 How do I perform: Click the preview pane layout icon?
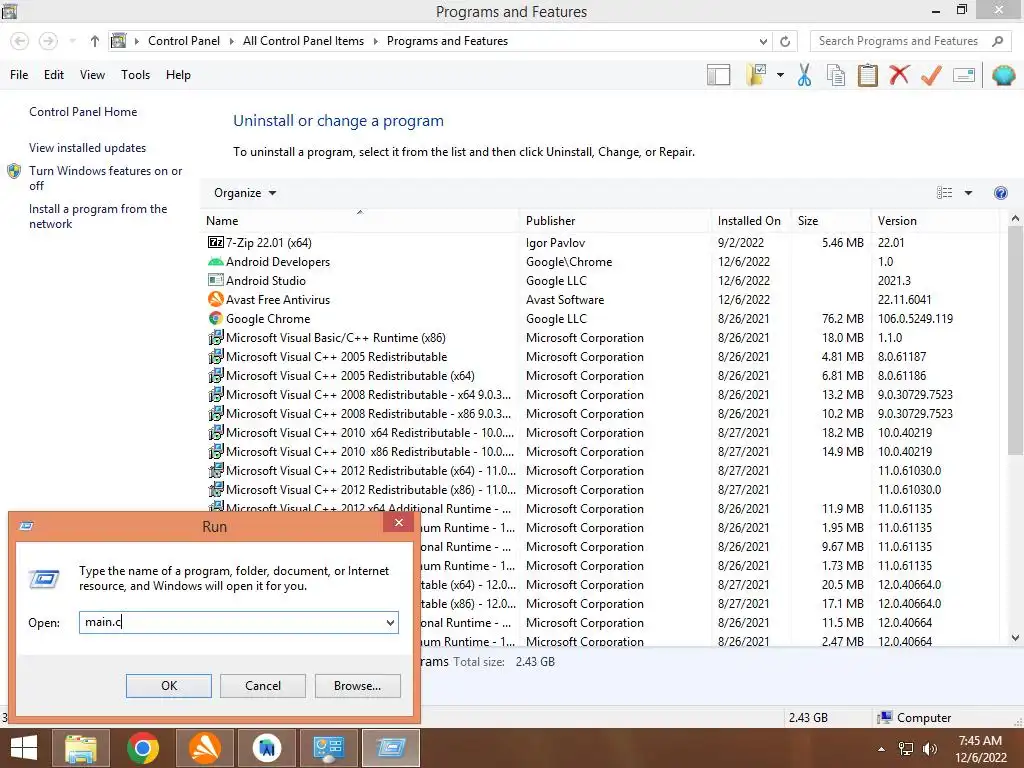(x=718, y=75)
